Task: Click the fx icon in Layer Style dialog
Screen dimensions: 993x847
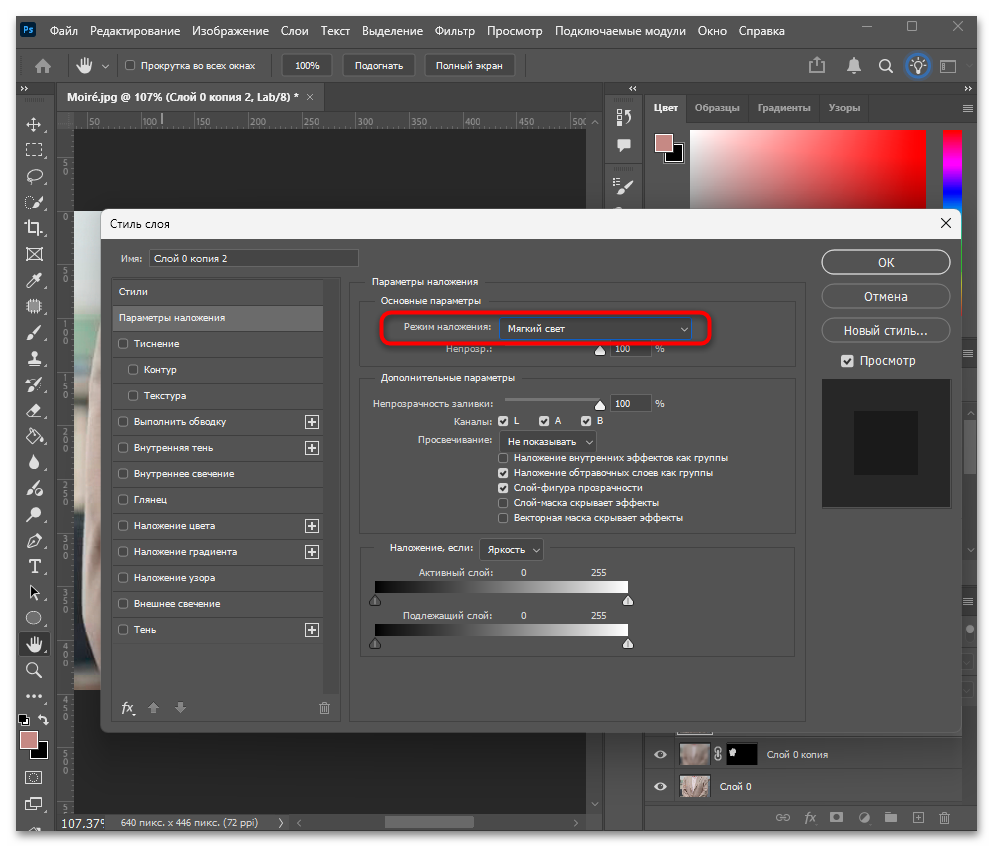Action: [x=128, y=708]
